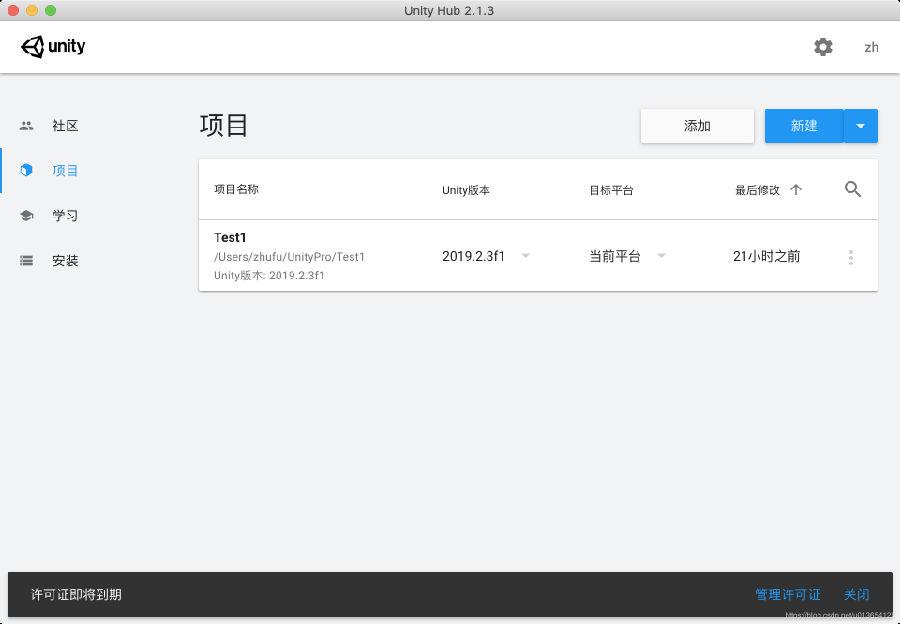Click the 项目 cube icon in sidebar
900x624 pixels.
[27, 171]
